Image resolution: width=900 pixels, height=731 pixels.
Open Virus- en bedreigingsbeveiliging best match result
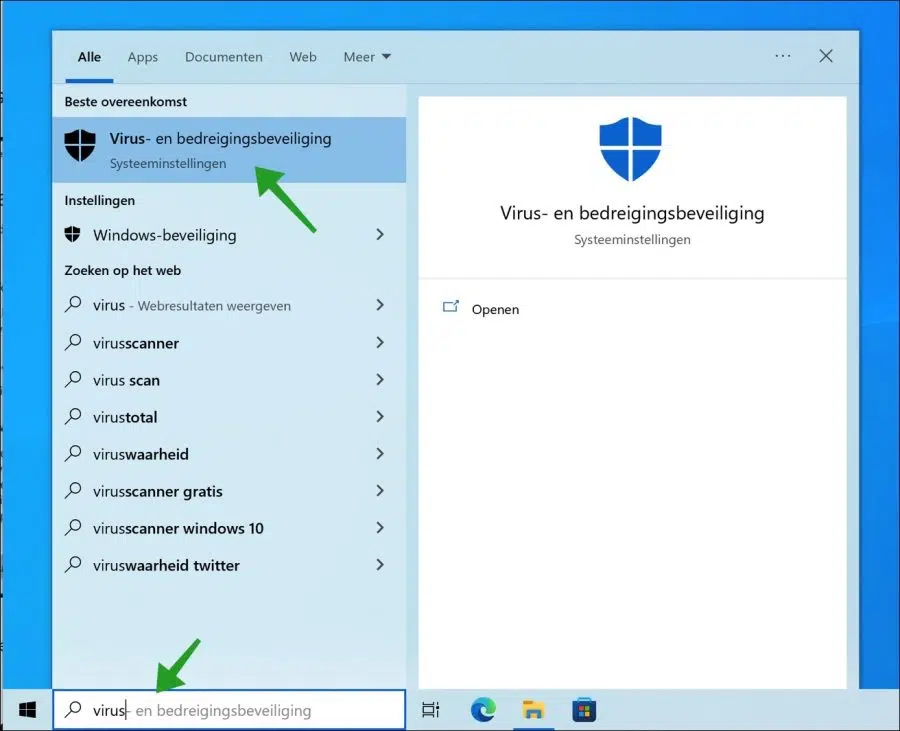[229, 150]
